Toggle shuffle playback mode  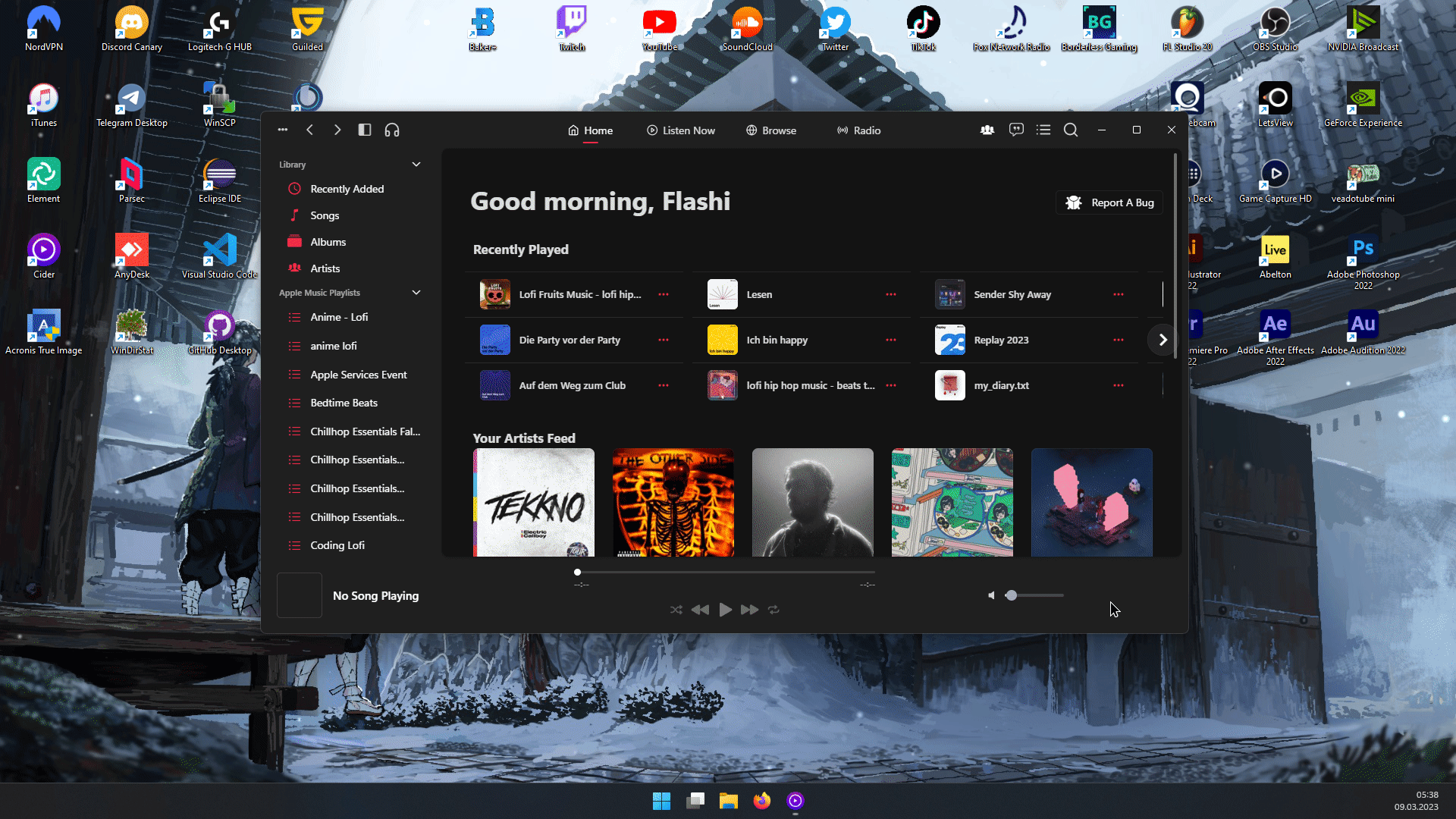click(x=676, y=609)
